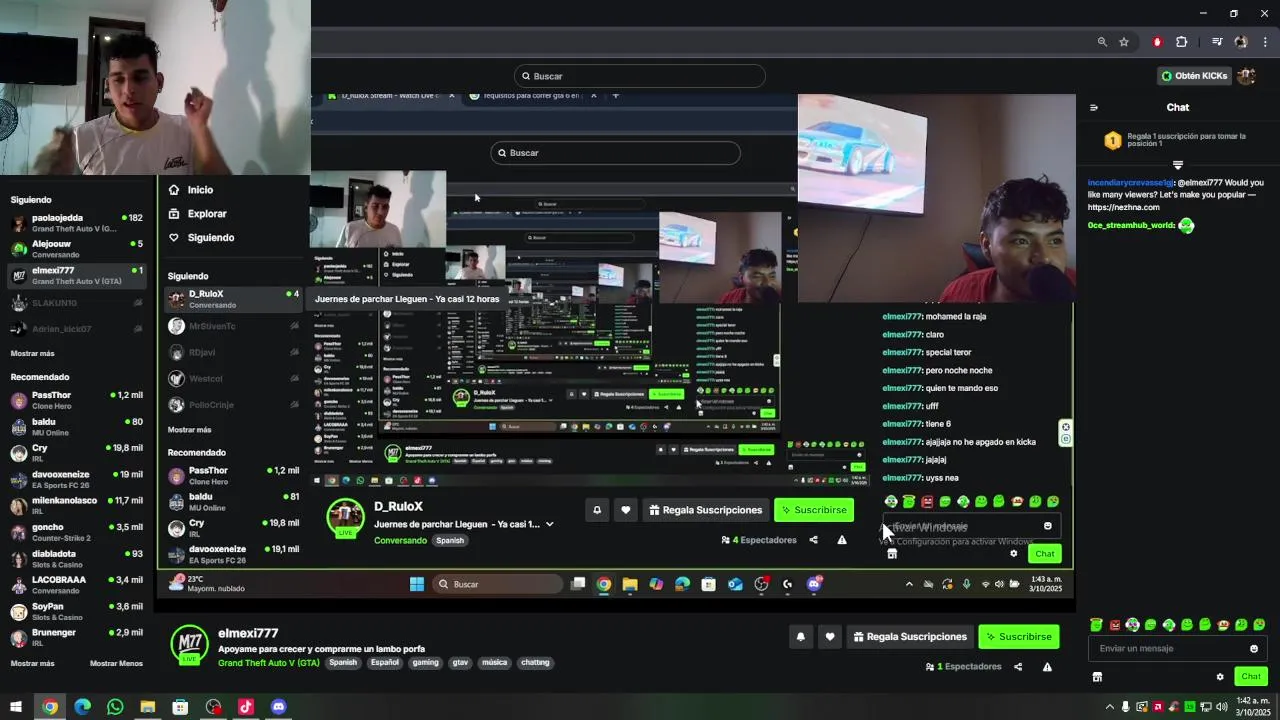Switch to D_RuloX Stream browser tab
This screenshot has height=720, width=1280.
pyautogui.click(x=390, y=96)
